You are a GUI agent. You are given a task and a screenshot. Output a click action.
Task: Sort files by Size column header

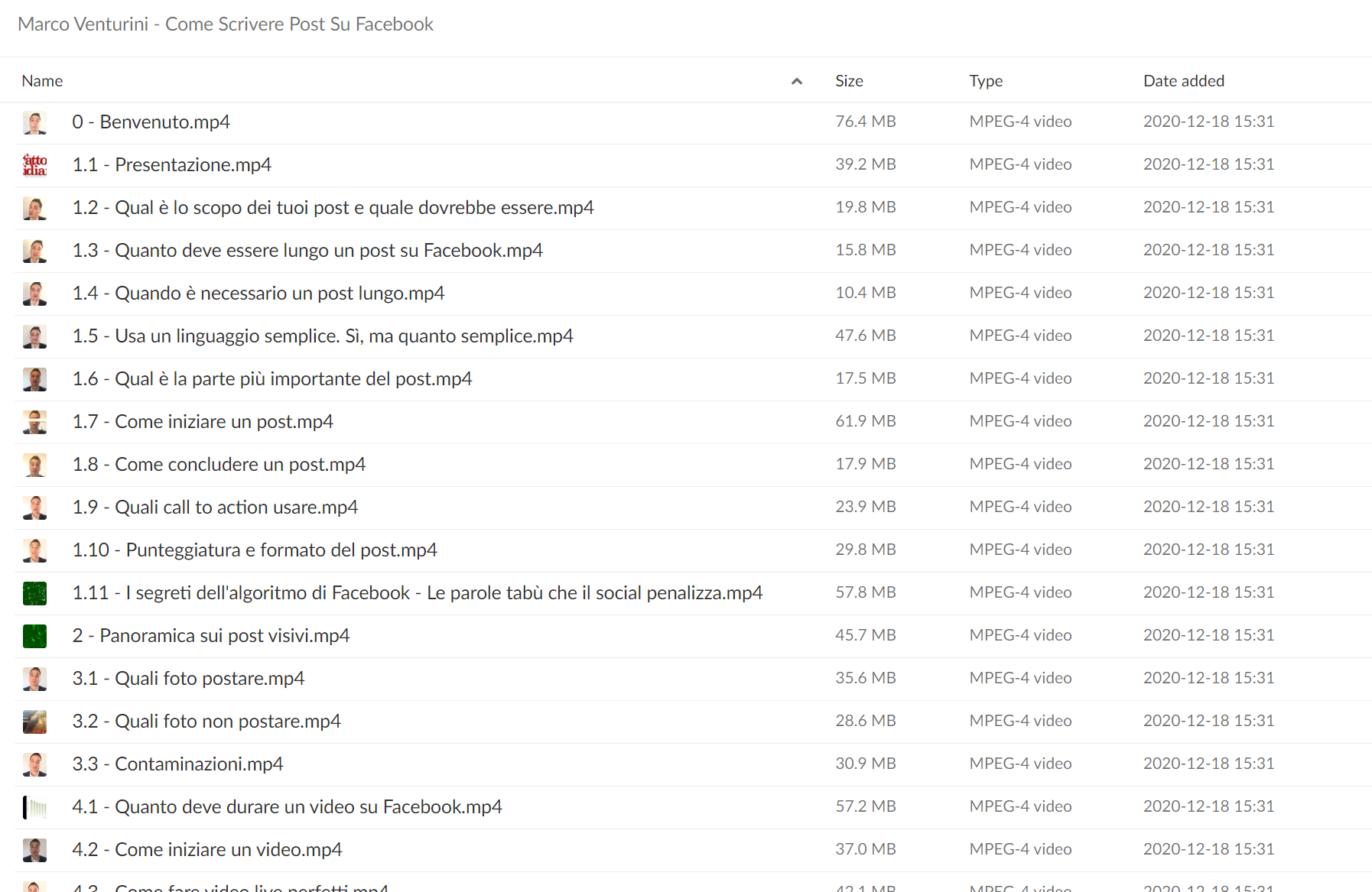click(x=849, y=81)
